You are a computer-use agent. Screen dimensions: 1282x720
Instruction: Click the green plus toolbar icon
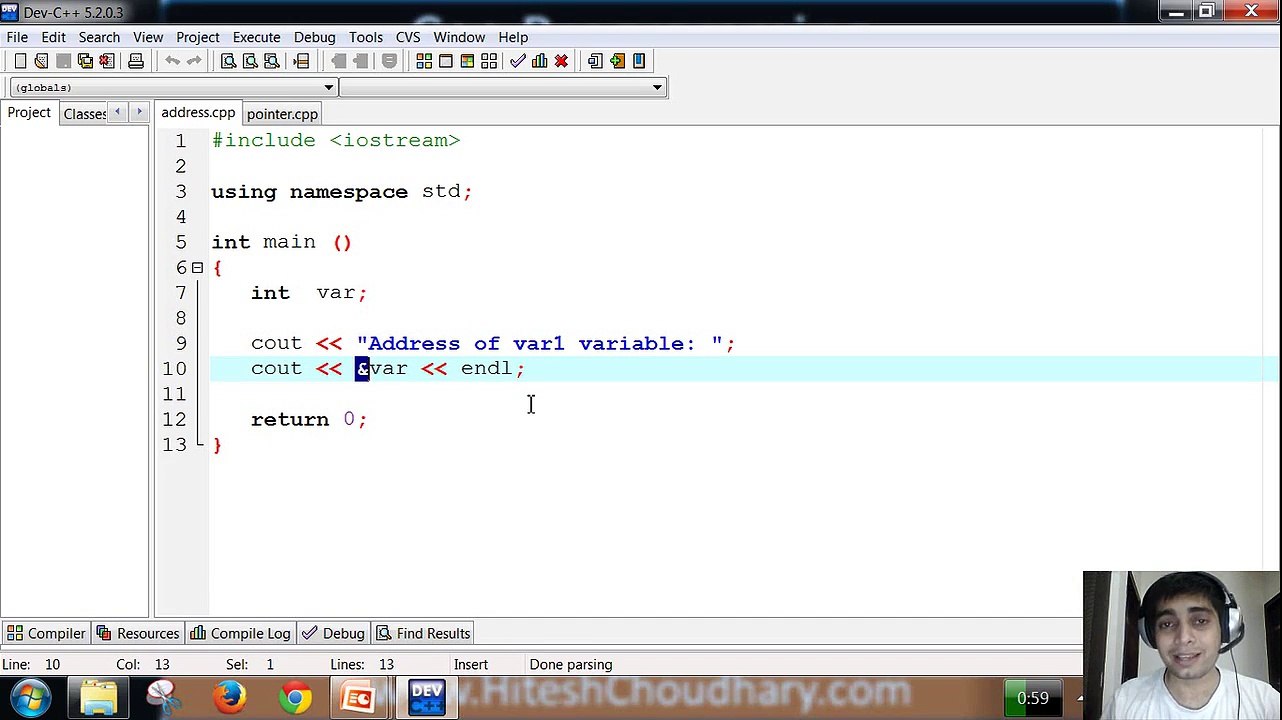617,61
